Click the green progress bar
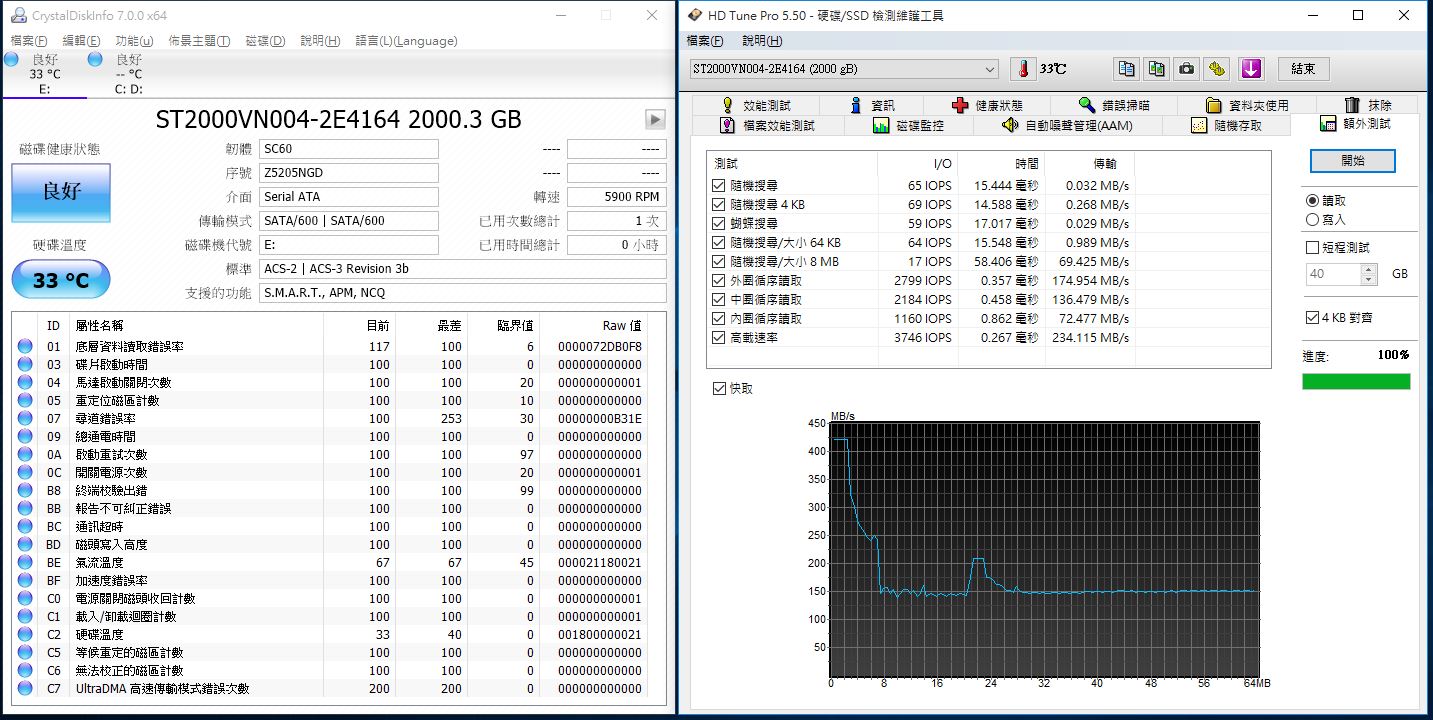This screenshot has width=1433, height=720. pyautogui.click(x=1356, y=381)
